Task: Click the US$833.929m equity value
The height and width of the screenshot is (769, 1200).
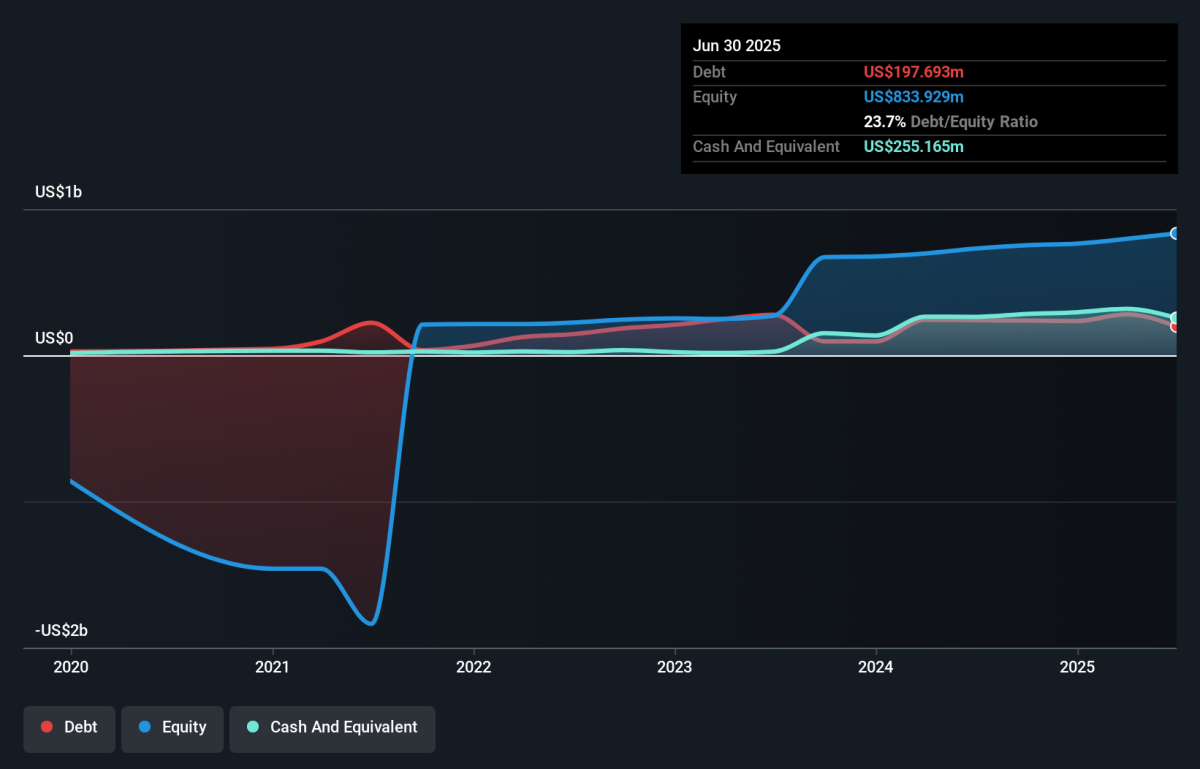Action: (x=914, y=97)
